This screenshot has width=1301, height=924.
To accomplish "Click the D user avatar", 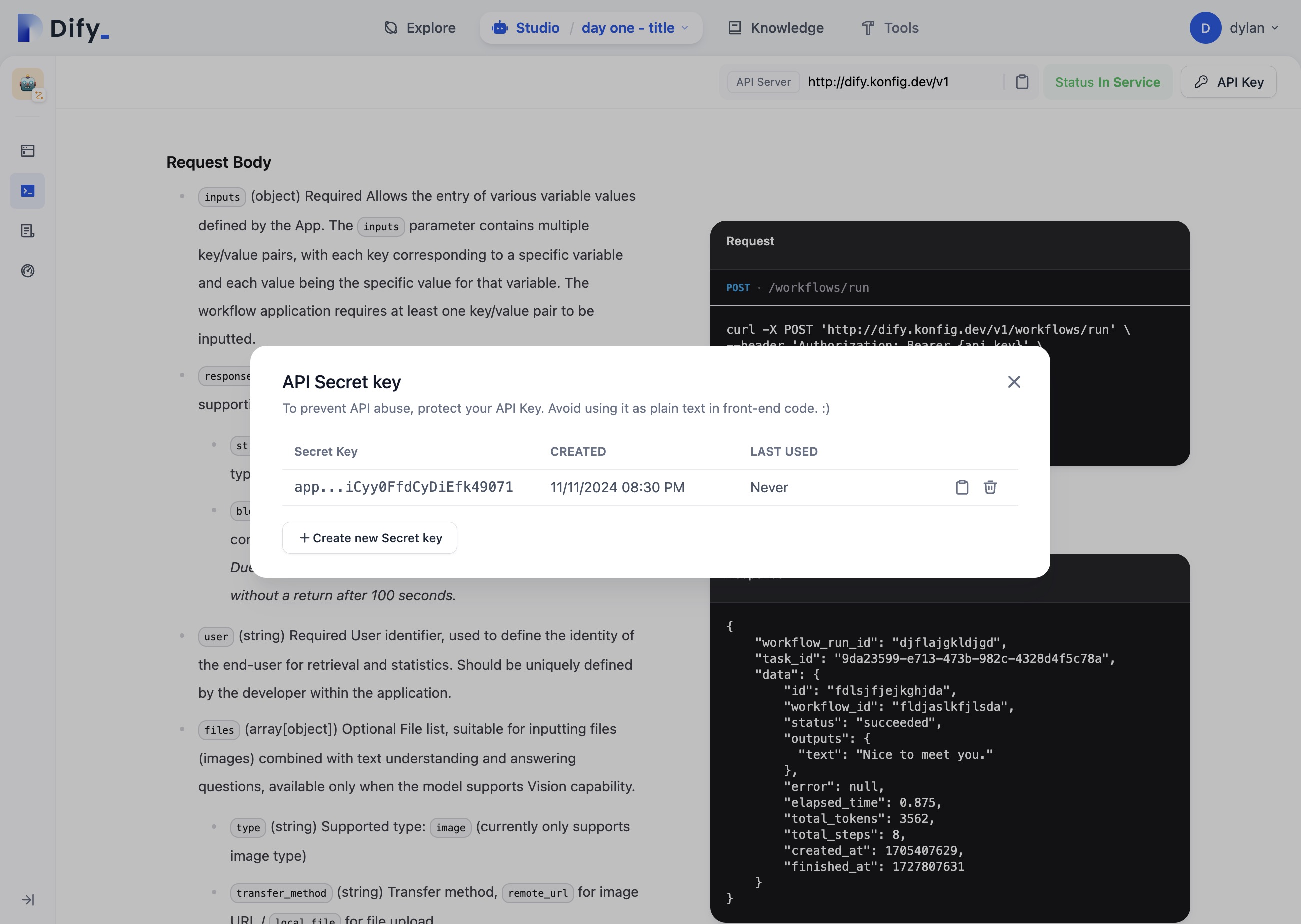I will click(1205, 28).
